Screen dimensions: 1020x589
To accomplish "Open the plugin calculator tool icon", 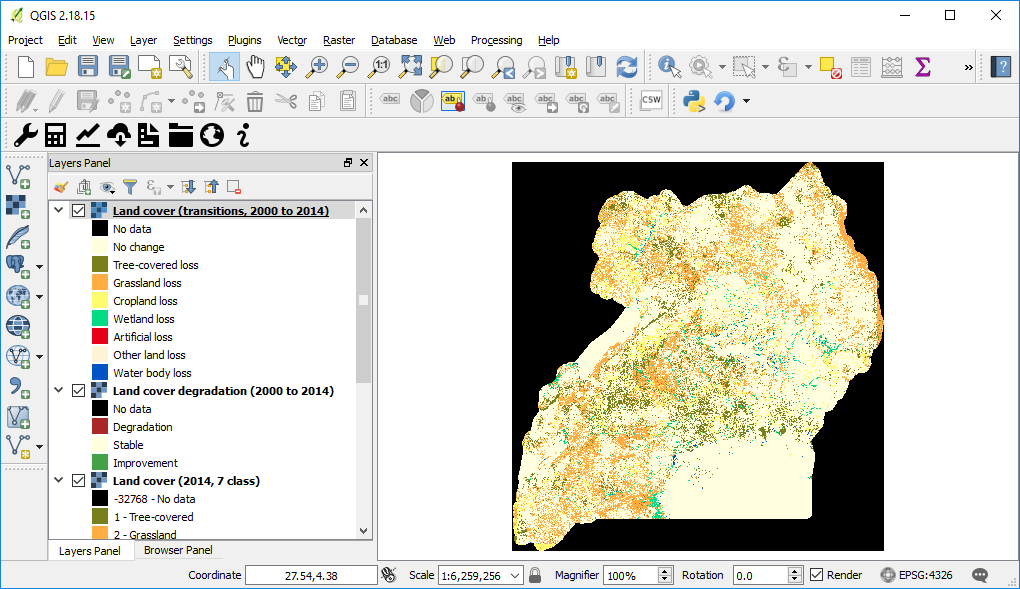I will pos(56,134).
